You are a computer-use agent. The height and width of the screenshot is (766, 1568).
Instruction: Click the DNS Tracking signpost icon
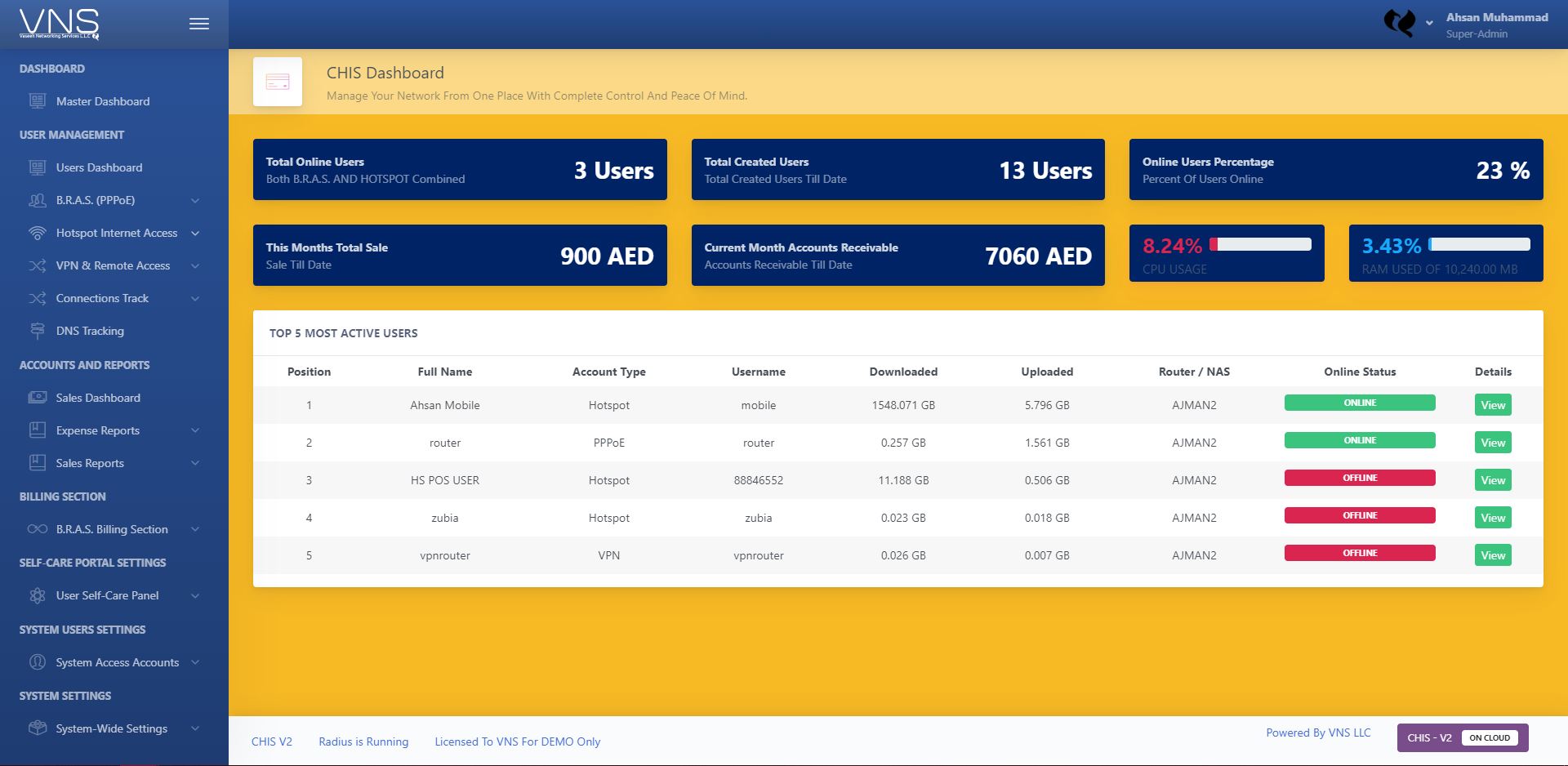tap(36, 331)
